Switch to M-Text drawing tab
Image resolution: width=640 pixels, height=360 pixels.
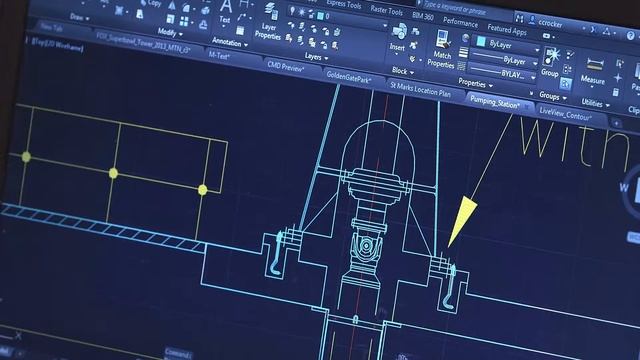[x=219, y=56]
